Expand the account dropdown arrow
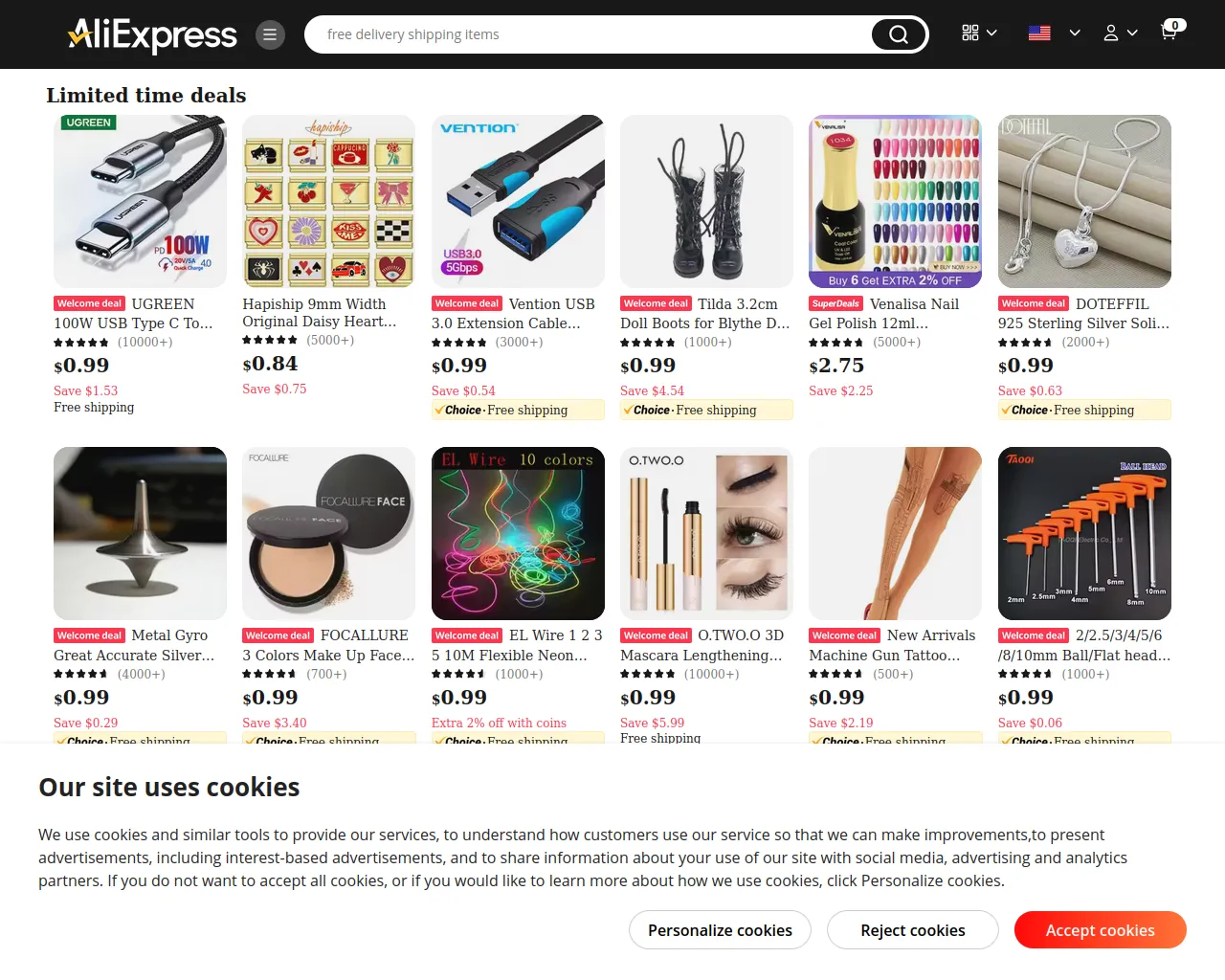The height and width of the screenshot is (980, 1225). pos(1132,33)
